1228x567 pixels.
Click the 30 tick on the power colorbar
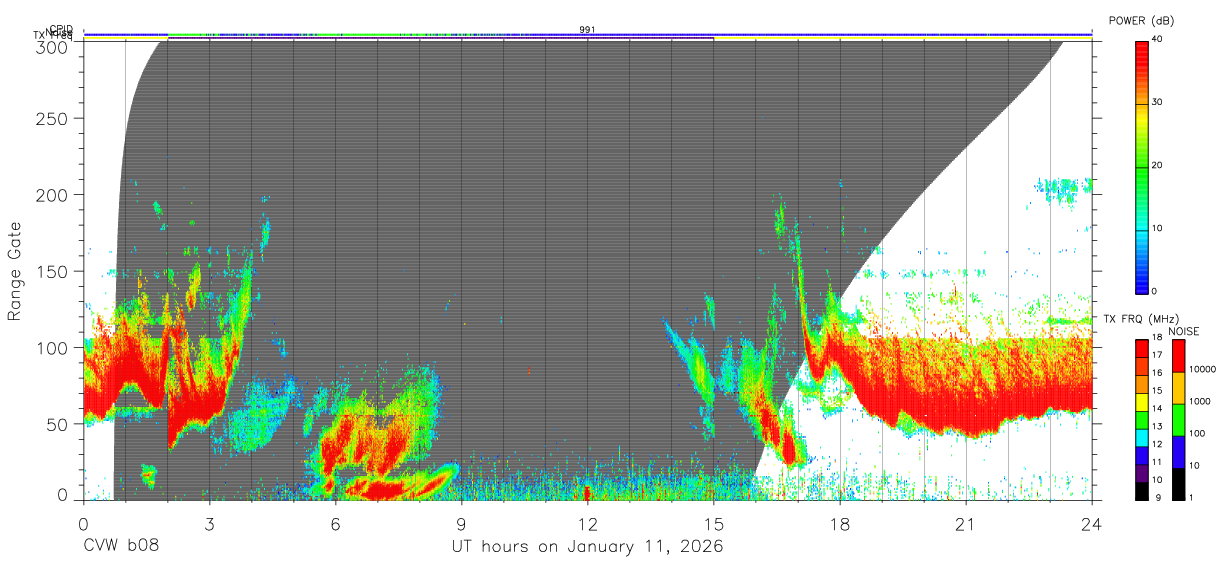[1158, 102]
